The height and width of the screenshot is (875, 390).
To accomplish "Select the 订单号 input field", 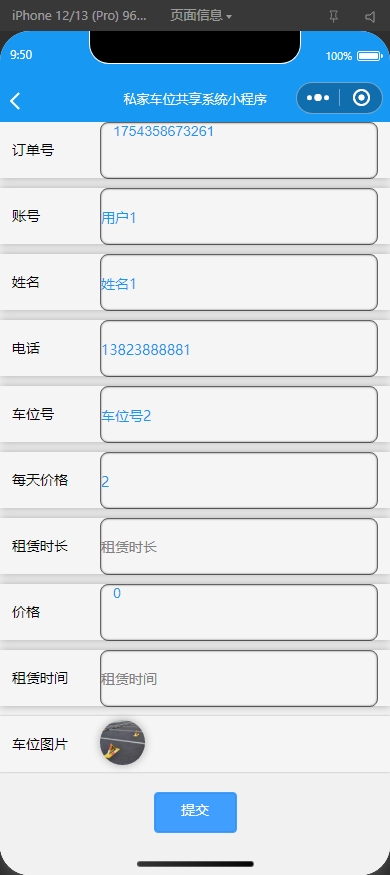I will [x=239, y=150].
